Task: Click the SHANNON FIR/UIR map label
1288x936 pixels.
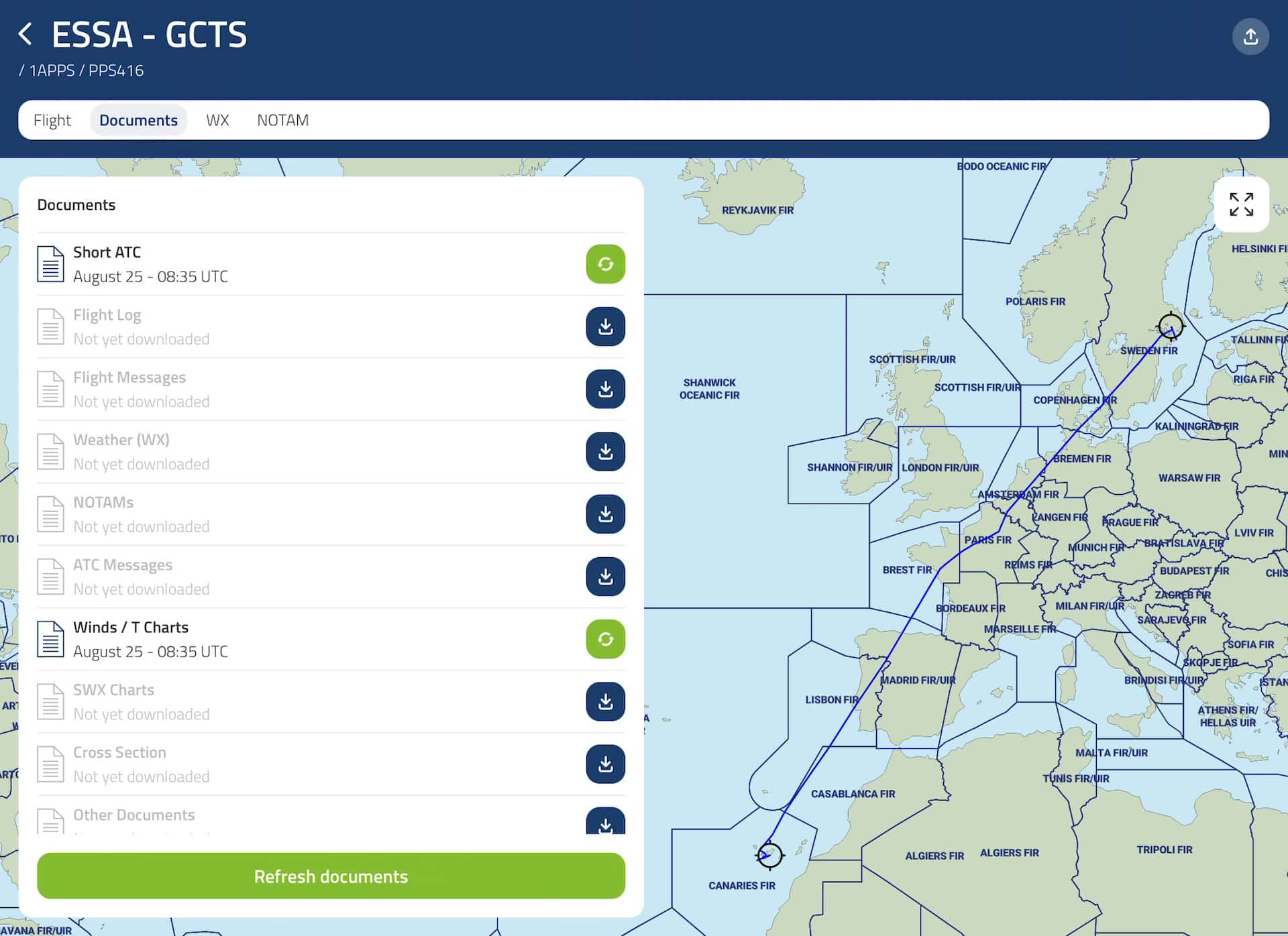Action: click(x=849, y=467)
